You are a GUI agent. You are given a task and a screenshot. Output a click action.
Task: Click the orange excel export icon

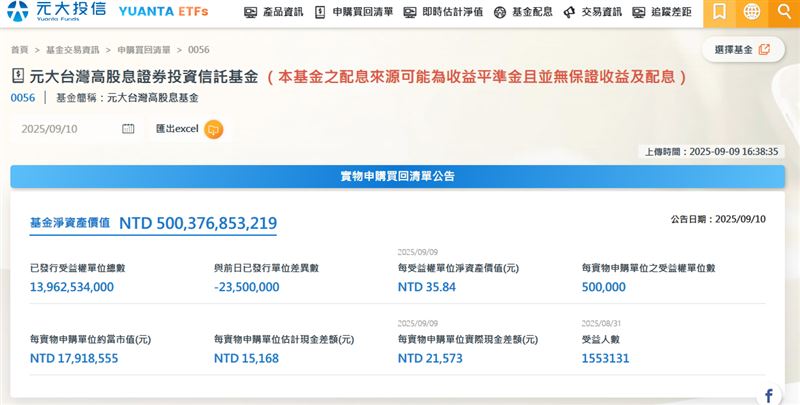coord(213,129)
